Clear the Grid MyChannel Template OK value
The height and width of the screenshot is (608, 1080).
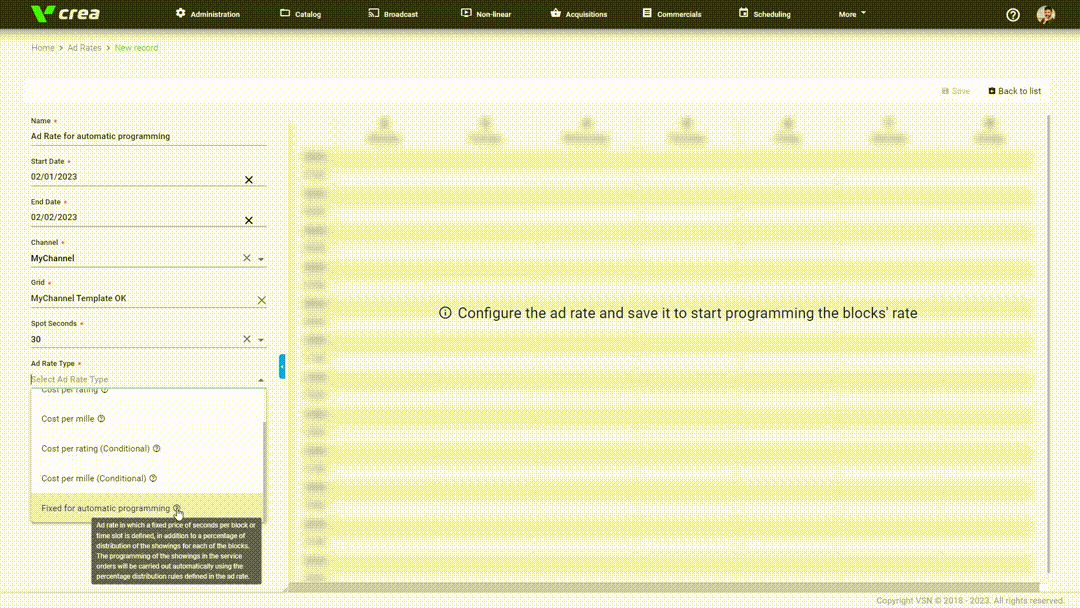261,300
